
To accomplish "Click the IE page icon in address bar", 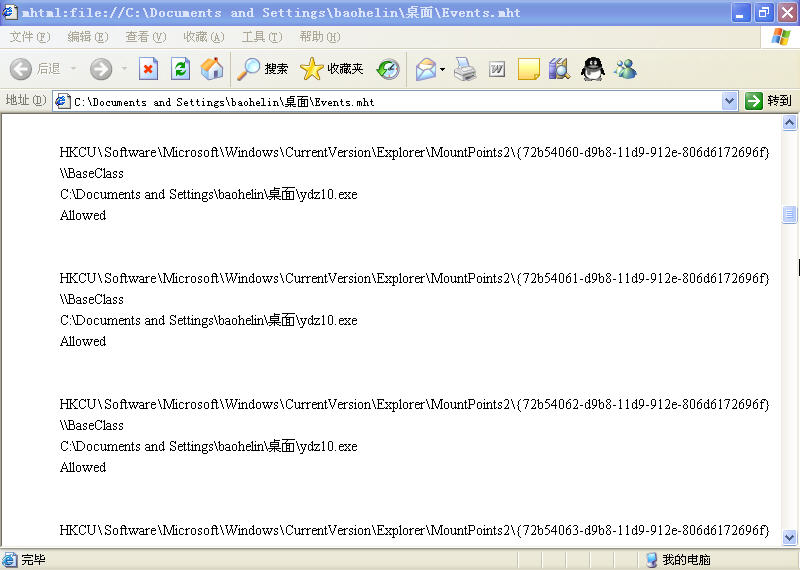I will [62, 102].
